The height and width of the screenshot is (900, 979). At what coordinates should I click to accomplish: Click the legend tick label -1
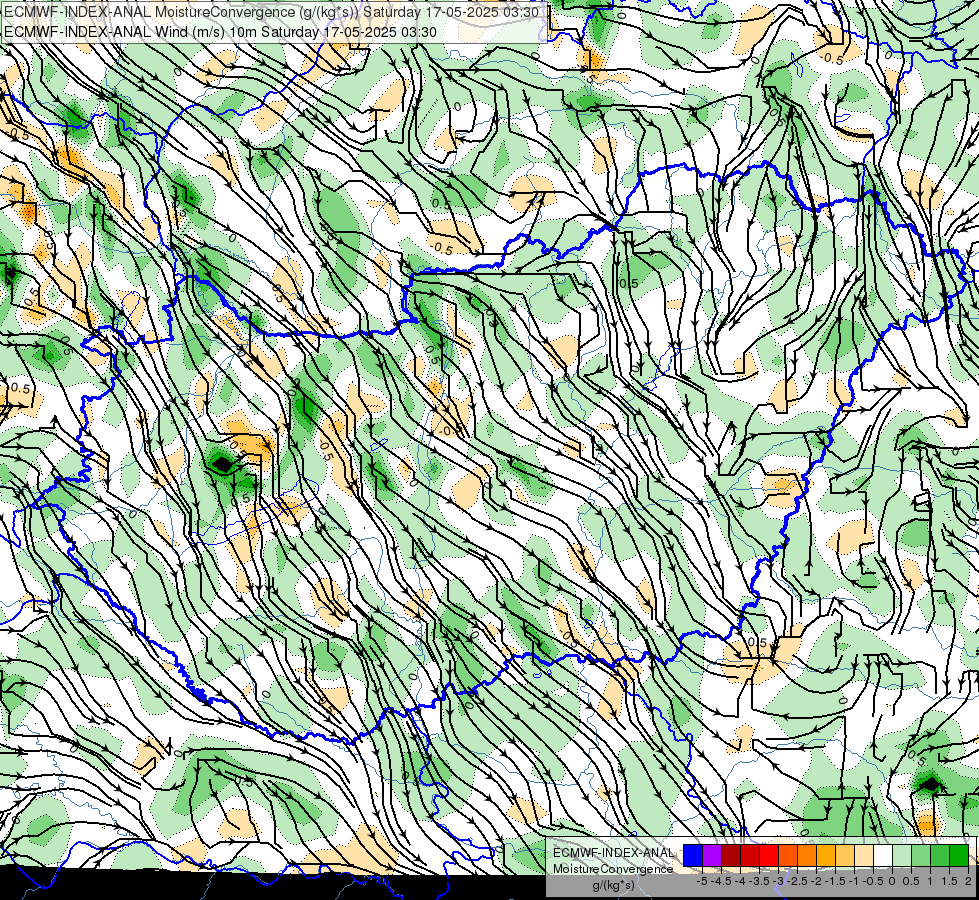pos(854,881)
